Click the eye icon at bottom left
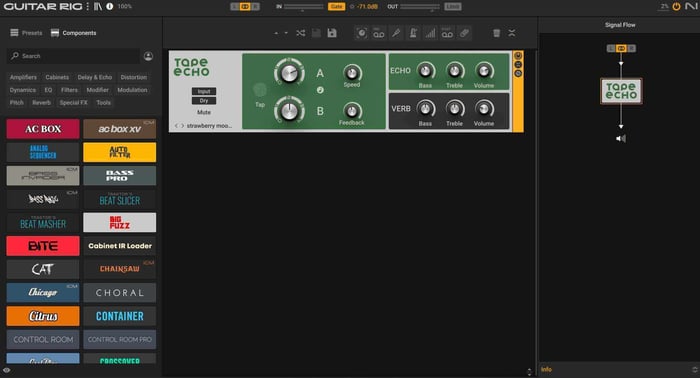This screenshot has height=378, width=700. [x=6, y=370]
